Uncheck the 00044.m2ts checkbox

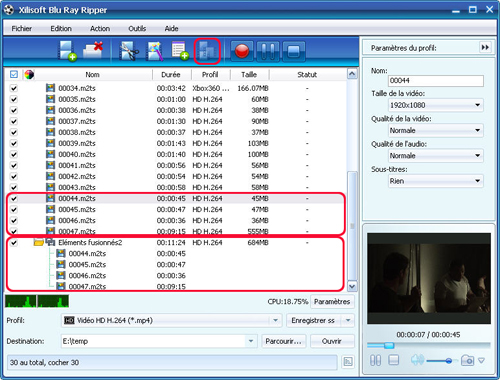click(14, 198)
